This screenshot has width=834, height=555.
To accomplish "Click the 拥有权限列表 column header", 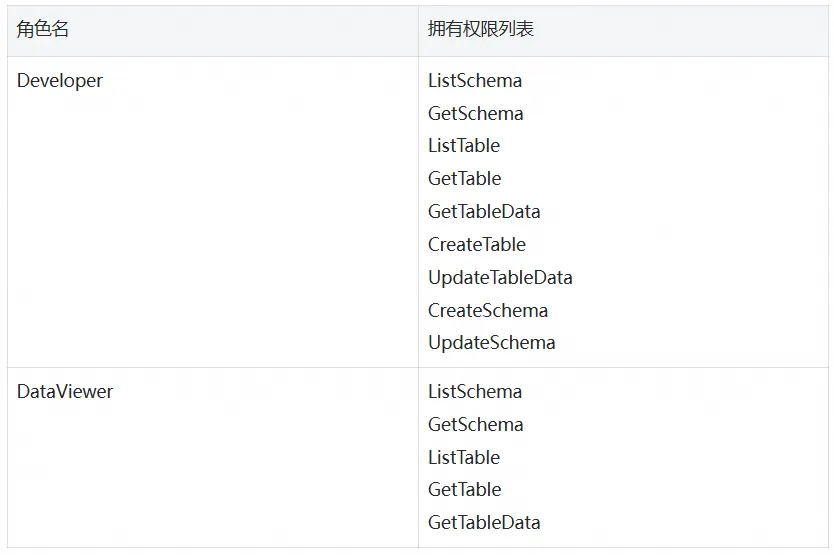I will tap(480, 29).
